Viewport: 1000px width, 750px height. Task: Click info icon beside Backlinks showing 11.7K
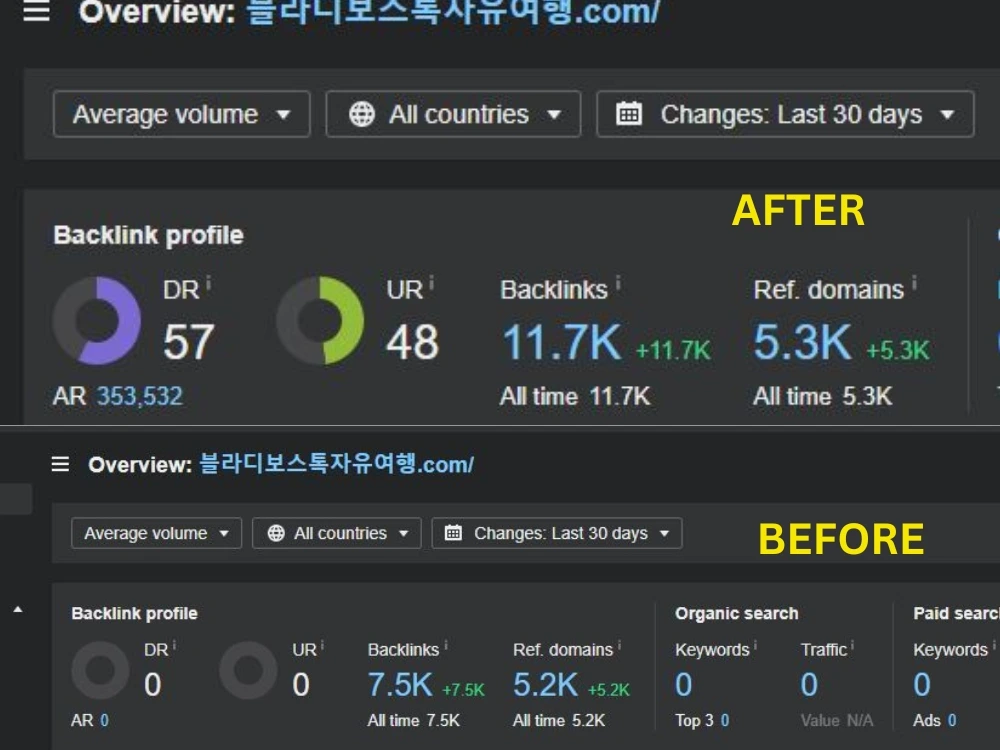[618, 284]
